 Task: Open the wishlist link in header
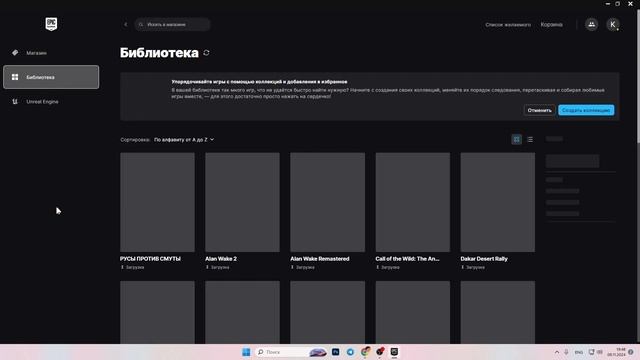(508, 24)
